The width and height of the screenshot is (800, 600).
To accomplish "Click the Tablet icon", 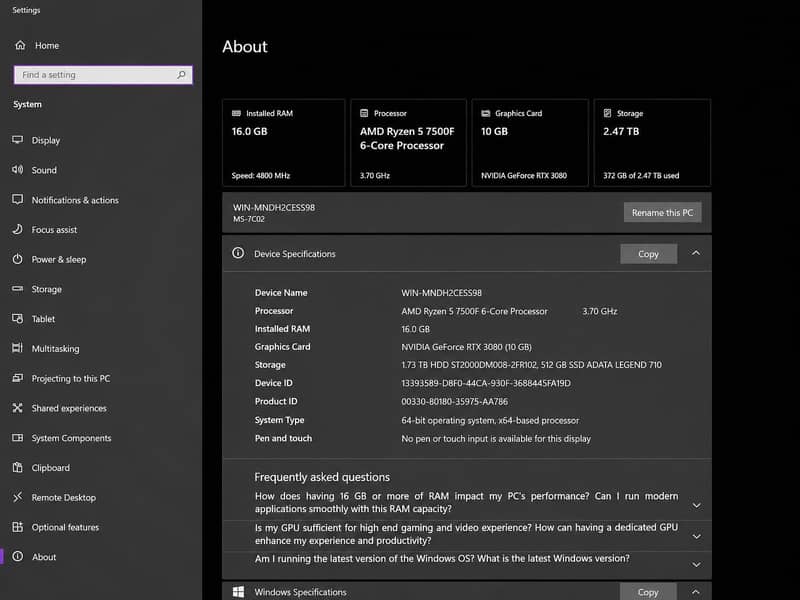I will pyautogui.click(x=17, y=318).
